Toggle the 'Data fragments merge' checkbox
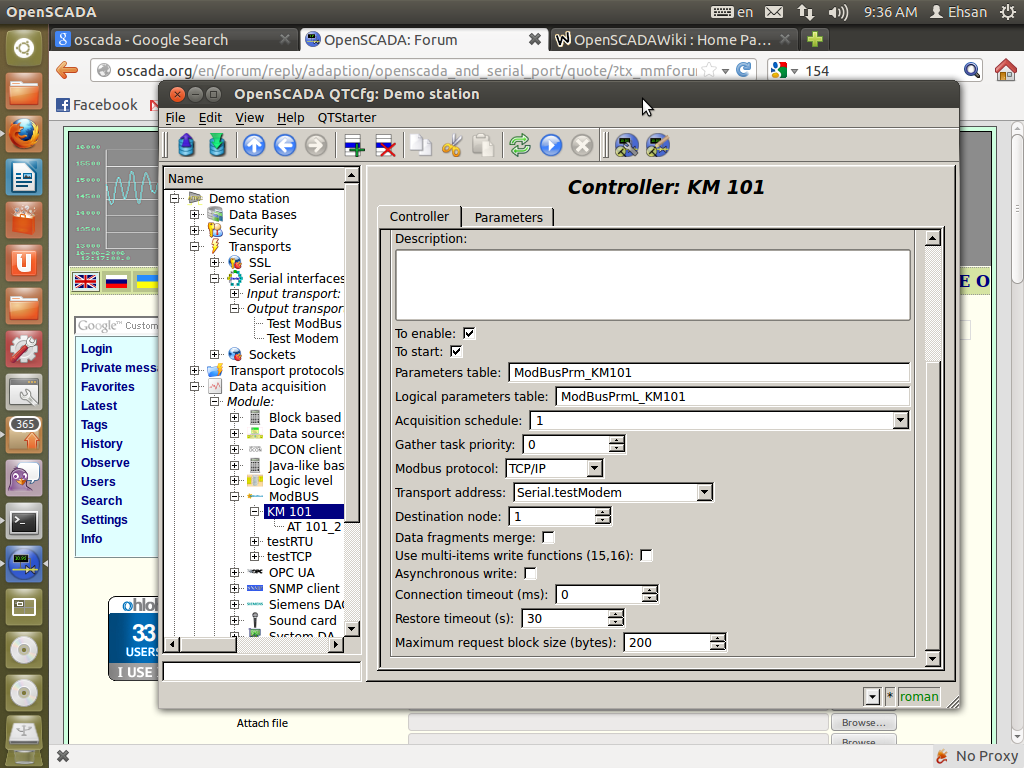1024x768 pixels. (x=548, y=538)
